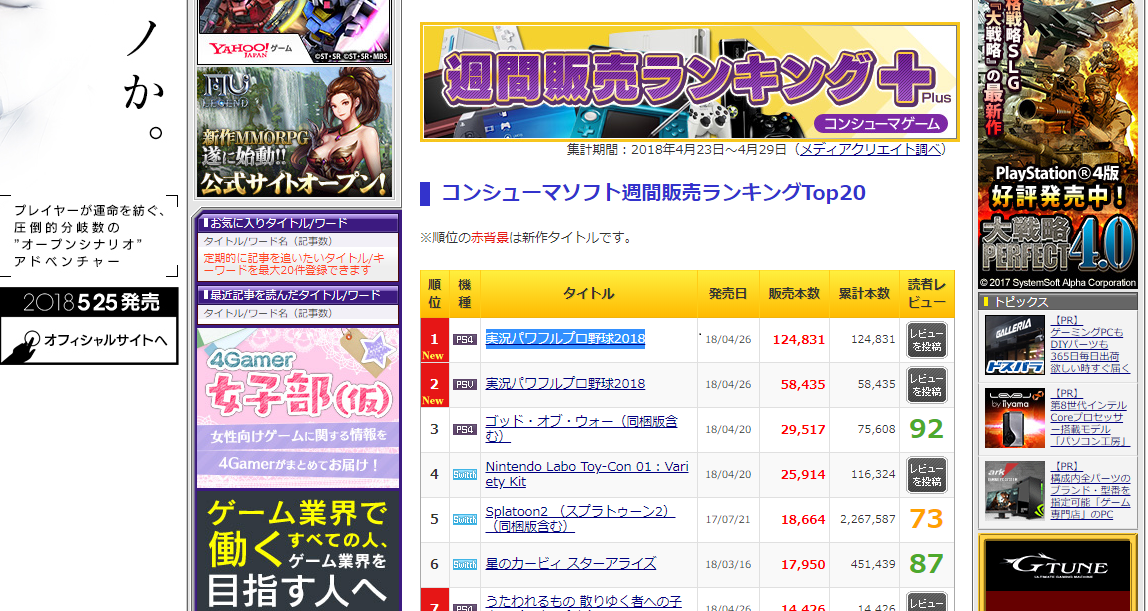Click 累計本数 column header

[864, 293]
